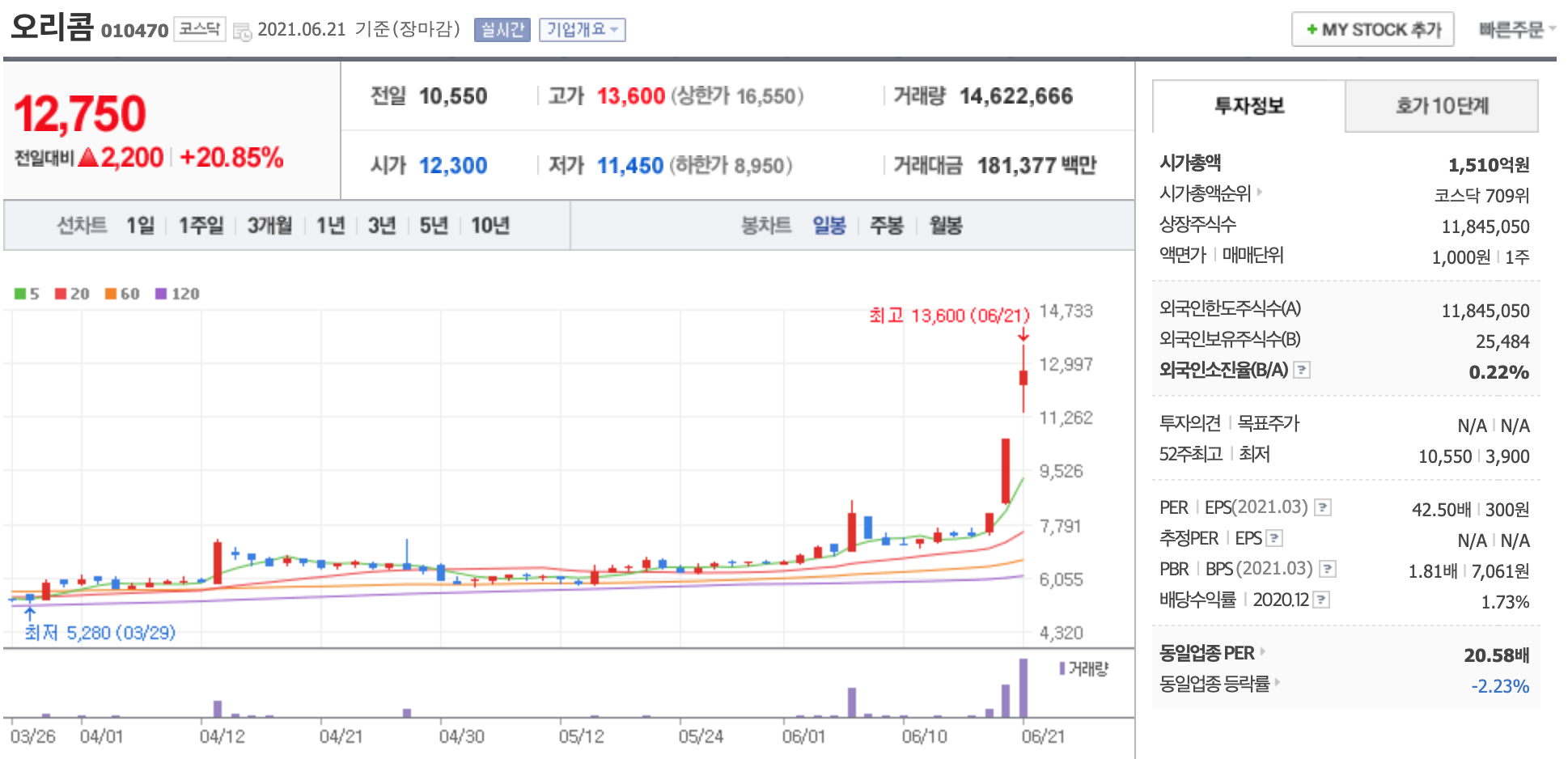Select the 1년 line chart period
The image size is (1568, 759).
click(330, 225)
